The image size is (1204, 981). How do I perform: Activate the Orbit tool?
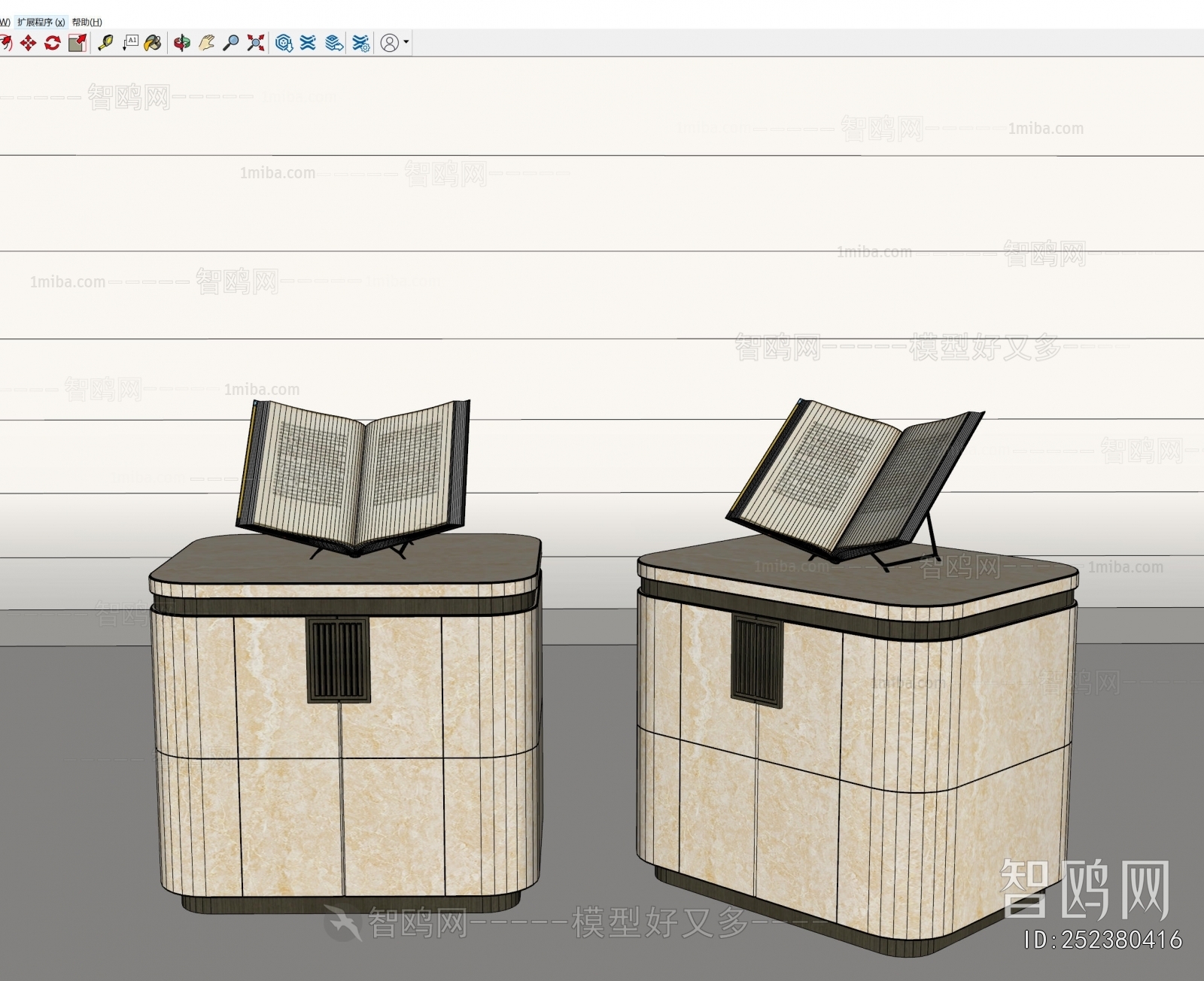point(182,43)
